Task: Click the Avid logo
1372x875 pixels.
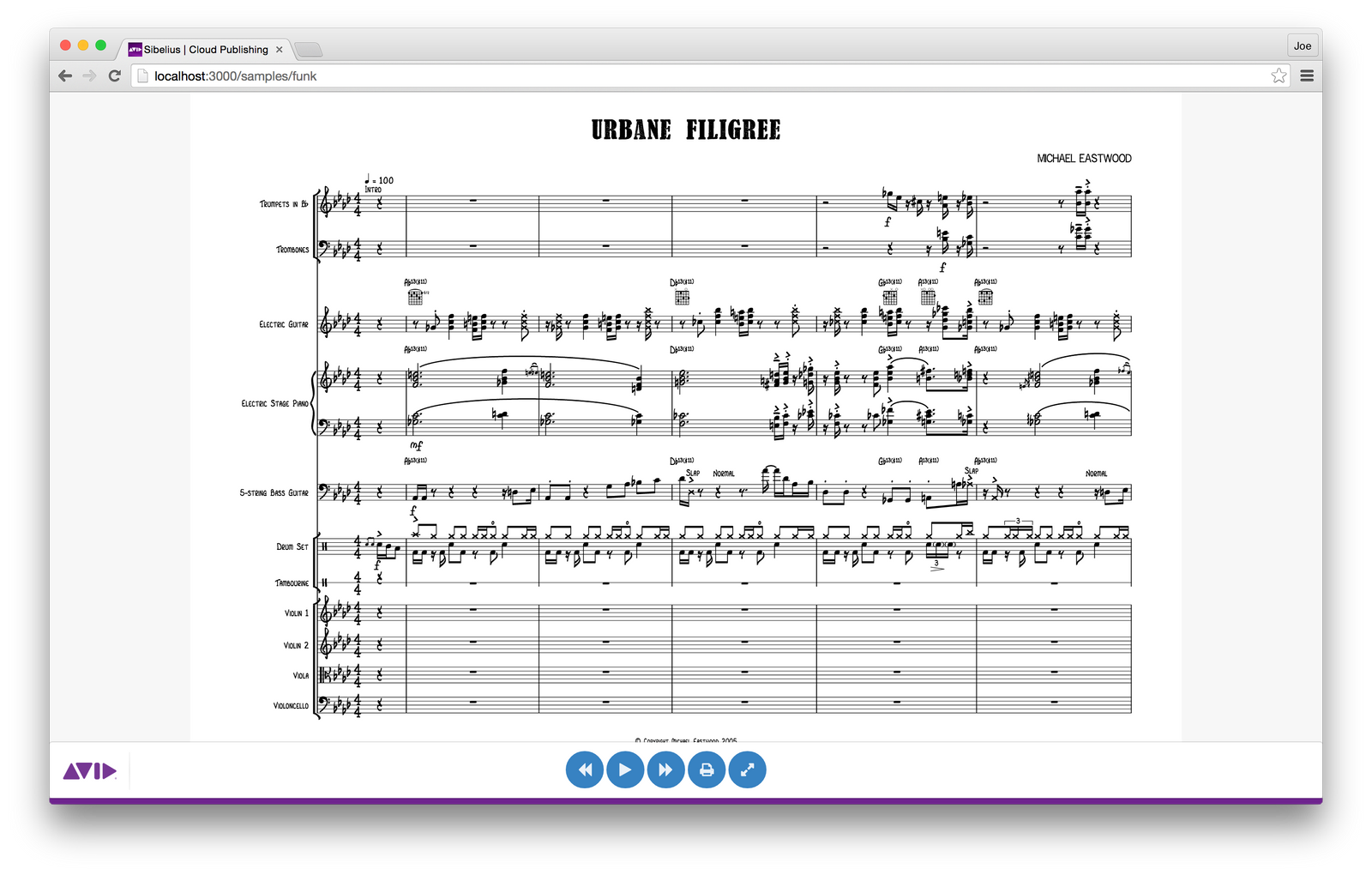Action: (89, 771)
